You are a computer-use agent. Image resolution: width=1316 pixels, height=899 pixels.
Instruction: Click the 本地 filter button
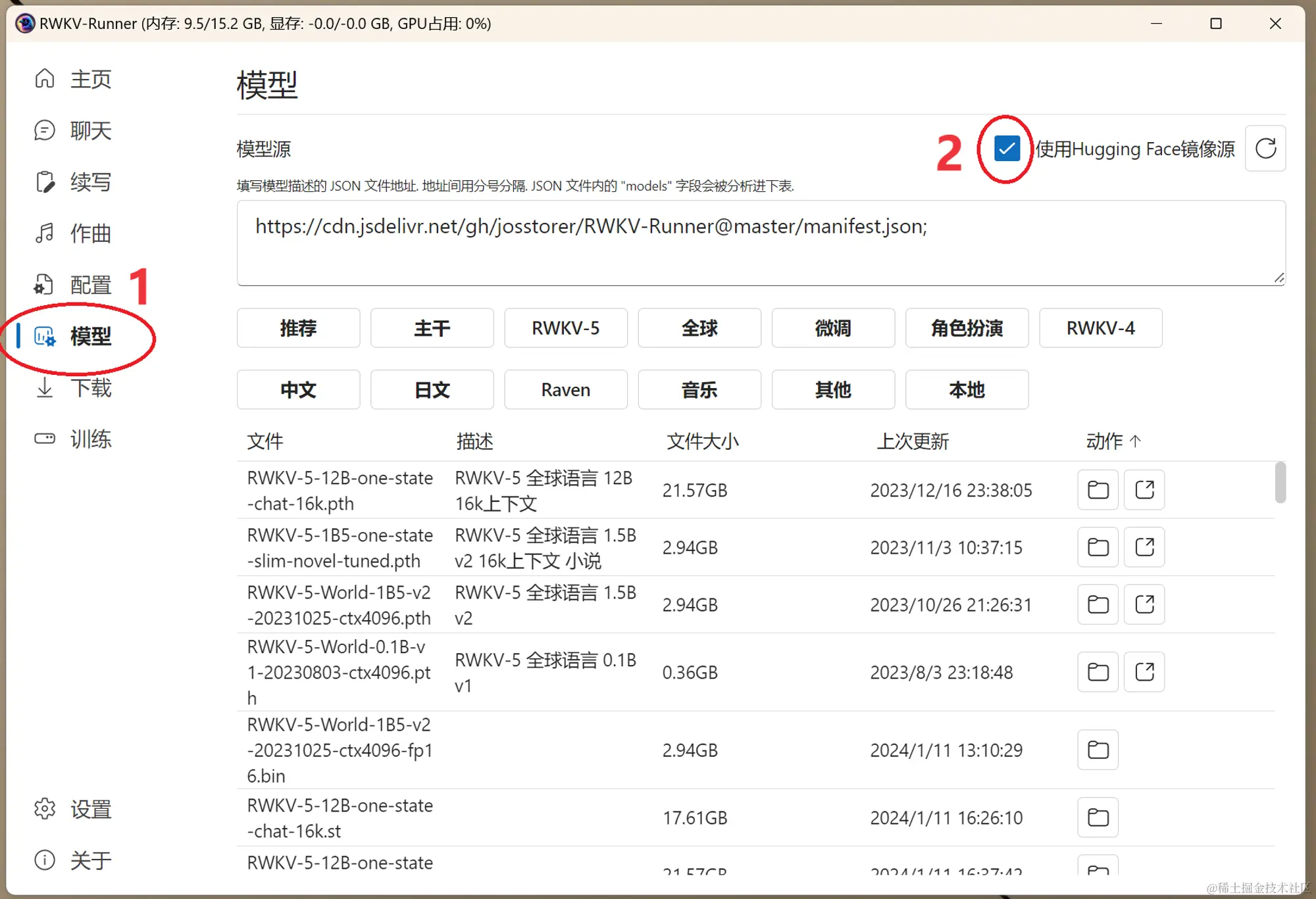click(x=967, y=389)
